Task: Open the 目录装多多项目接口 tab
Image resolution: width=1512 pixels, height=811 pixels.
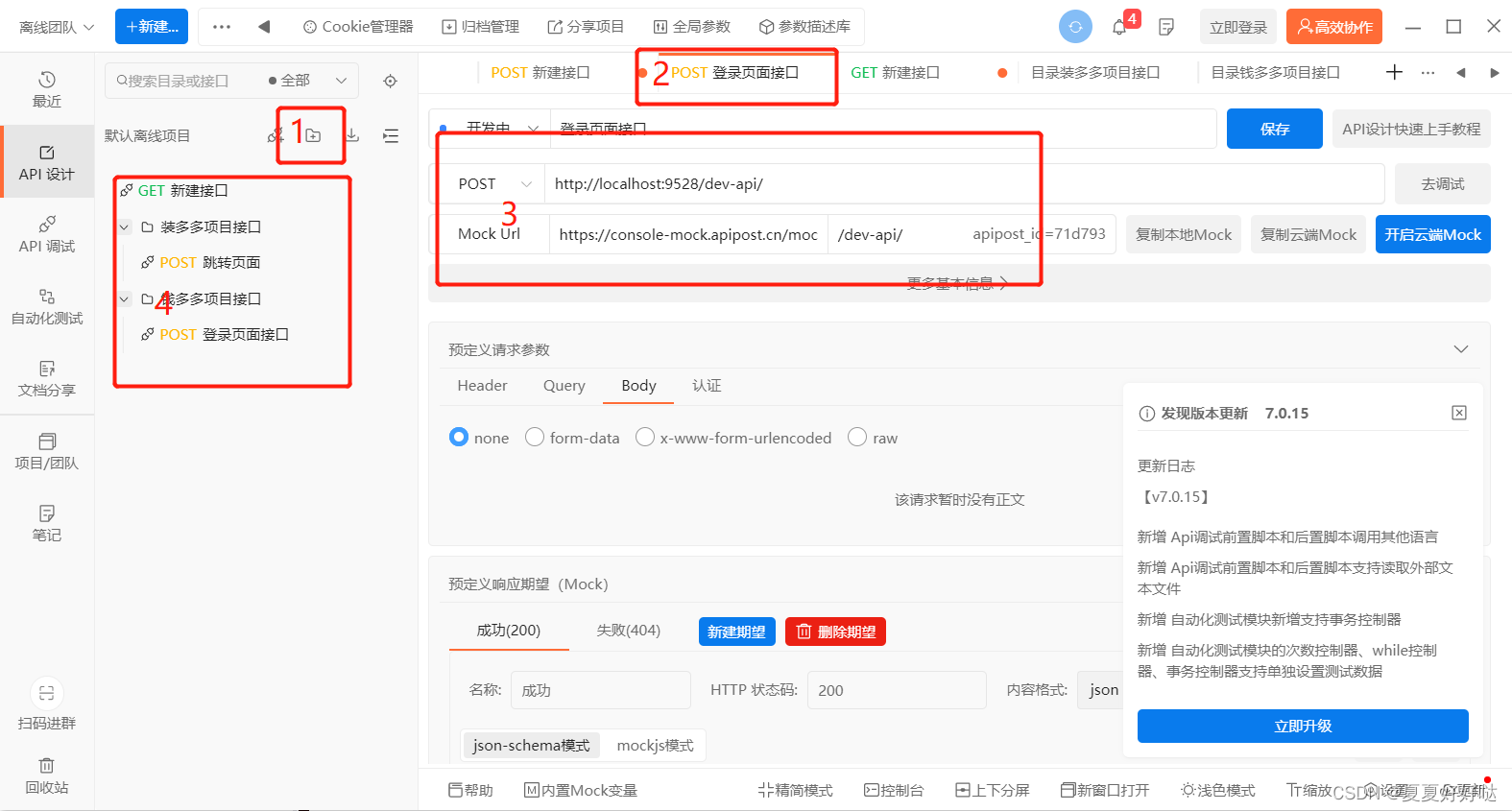Action: [1095, 72]
